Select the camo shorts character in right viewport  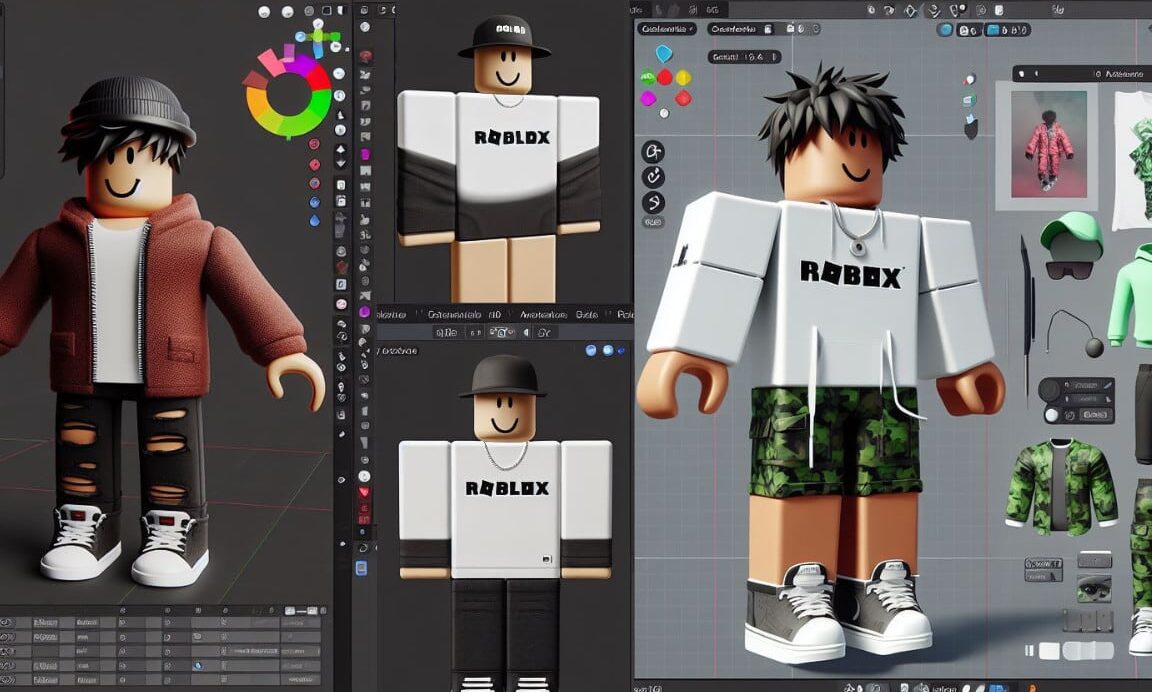coord(821,364)
